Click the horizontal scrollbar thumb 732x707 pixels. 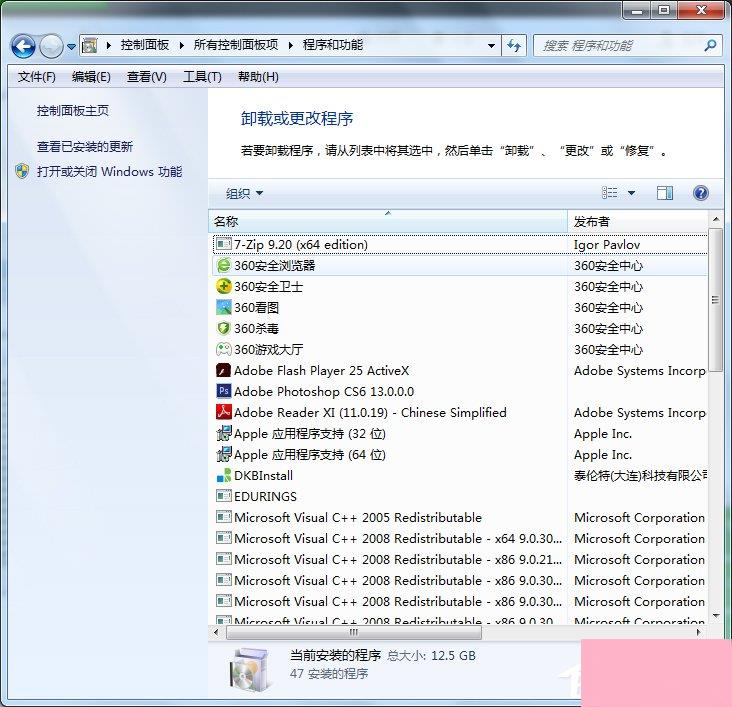coord(353,632)
